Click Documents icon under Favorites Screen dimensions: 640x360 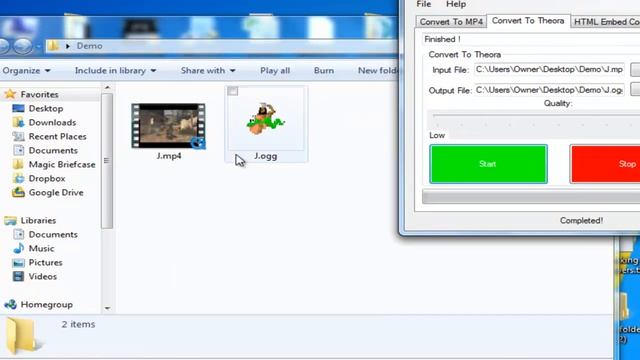(18, 150)
